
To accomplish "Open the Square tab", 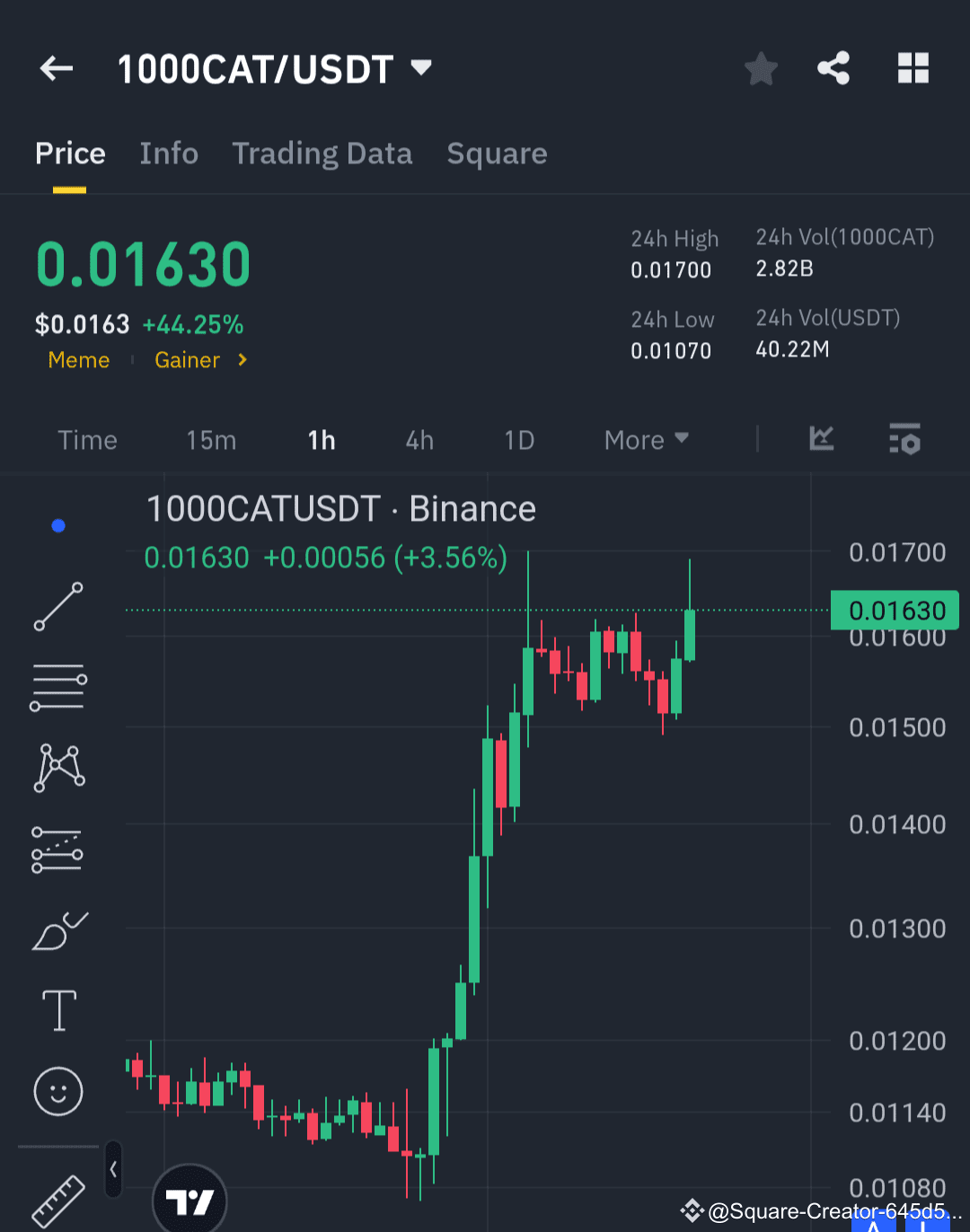I will click(x=497, y=154).
